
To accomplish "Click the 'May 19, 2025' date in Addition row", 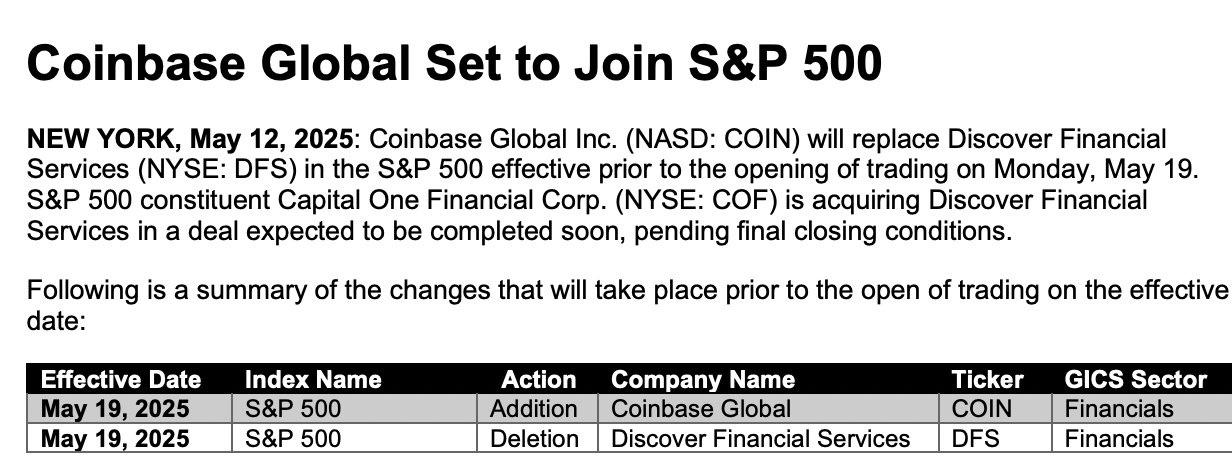I will click(x=115, y=409).
